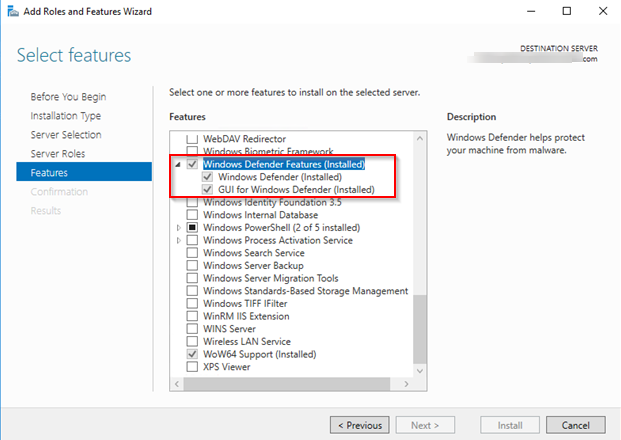Open the Server Roles page
The image size is (621, 440).
click(58, 154)
